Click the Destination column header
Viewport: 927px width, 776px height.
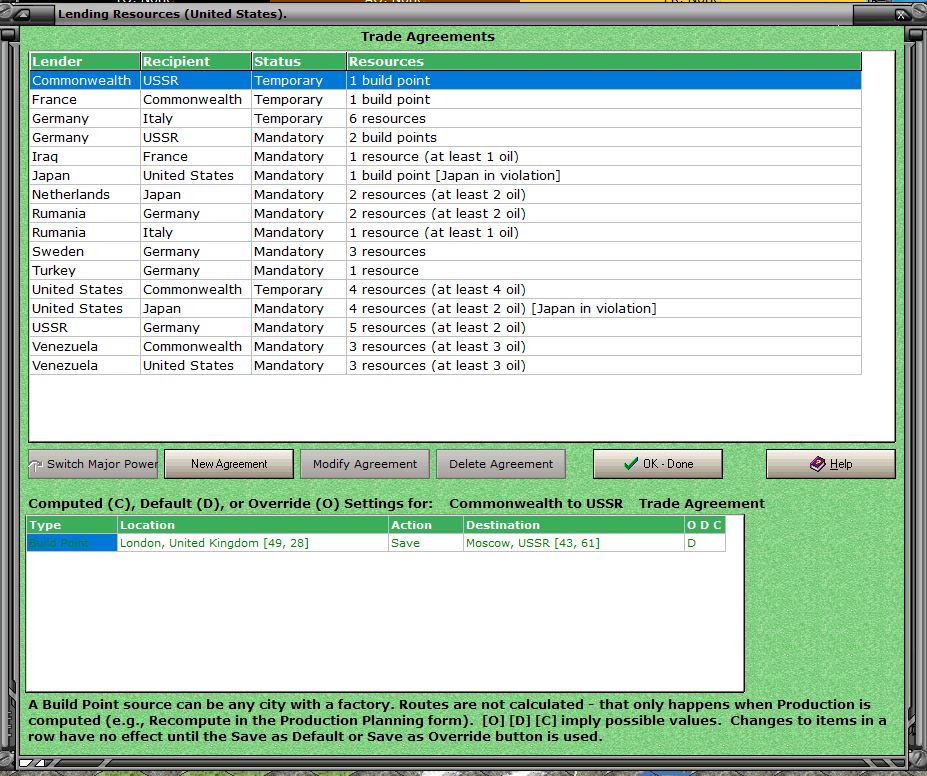(573, 525)
